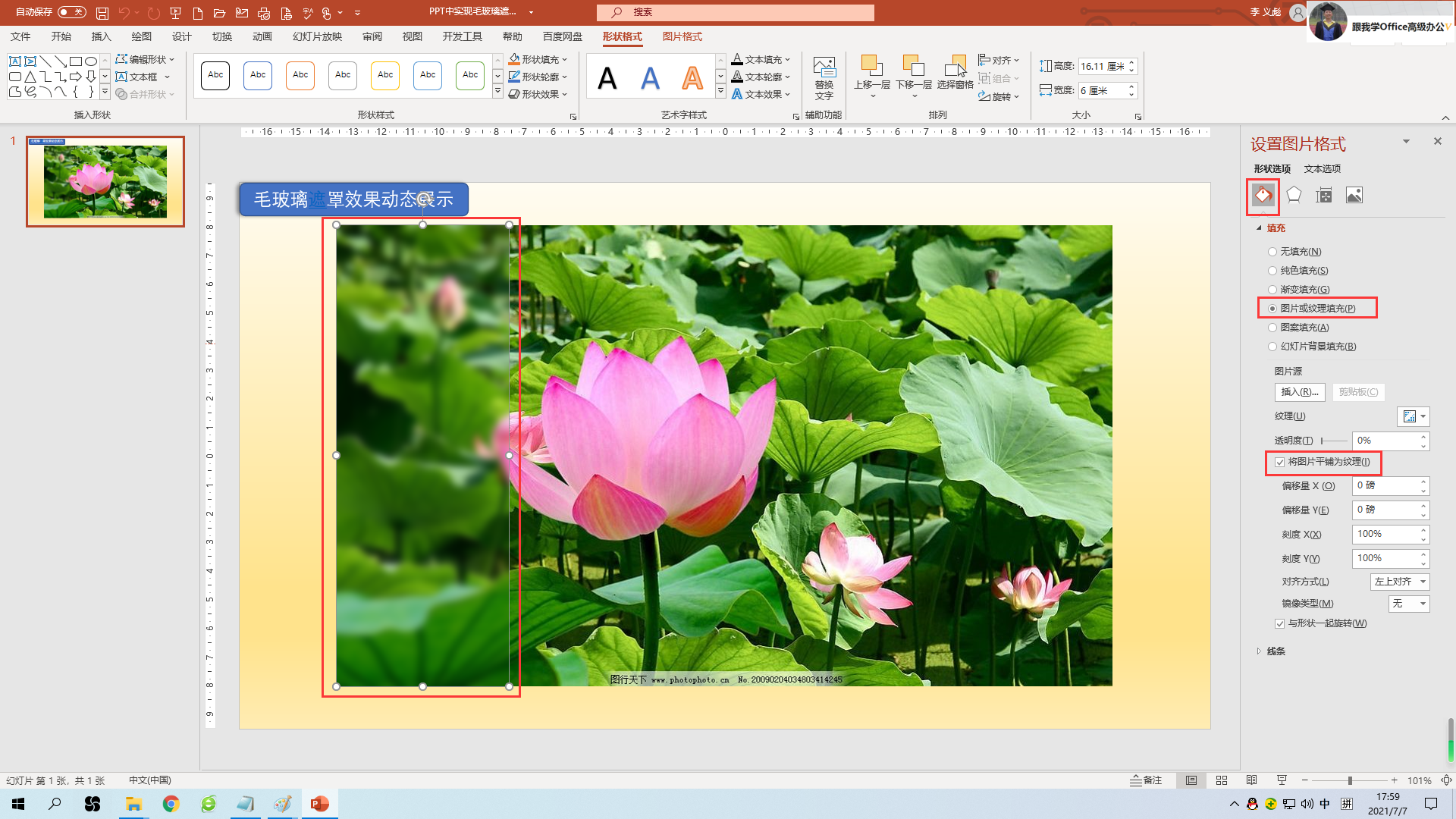Select the triangle shape in the shapes gallery
The width and height of the screenshot is (1456, 819).
(x=30, y=77)
